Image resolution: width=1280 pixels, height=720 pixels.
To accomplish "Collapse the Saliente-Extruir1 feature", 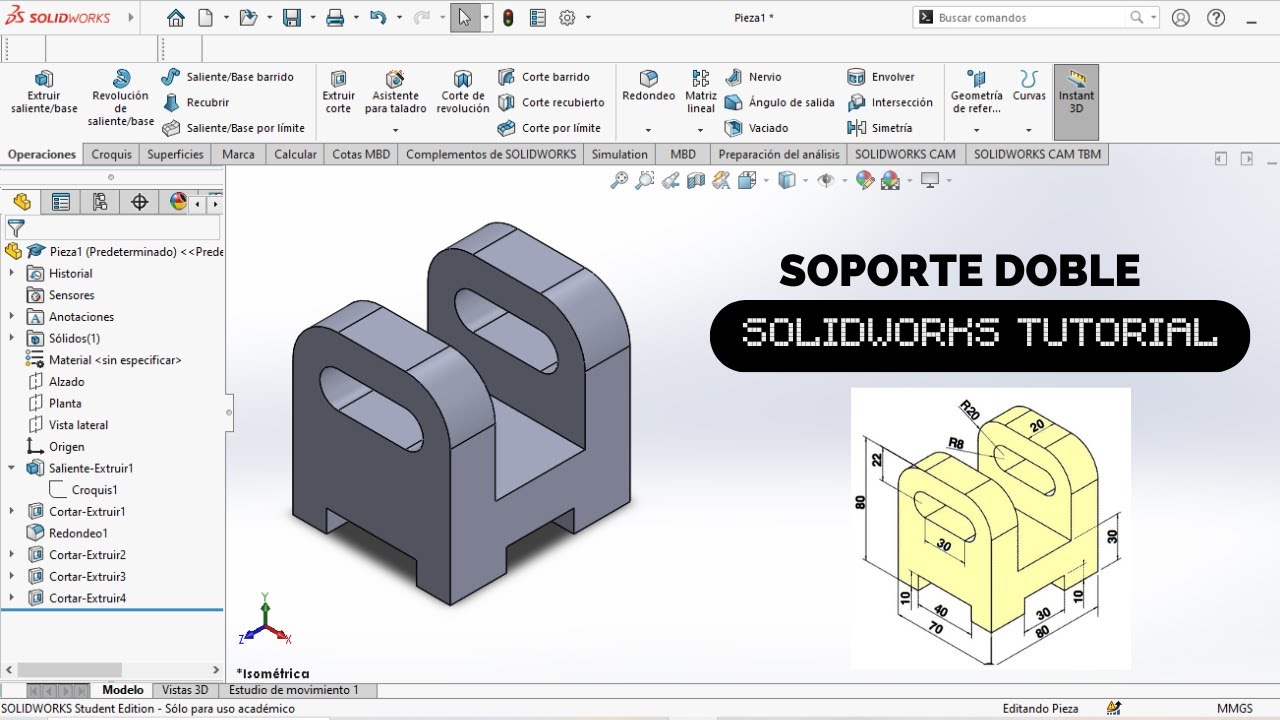I will (12, 468).
